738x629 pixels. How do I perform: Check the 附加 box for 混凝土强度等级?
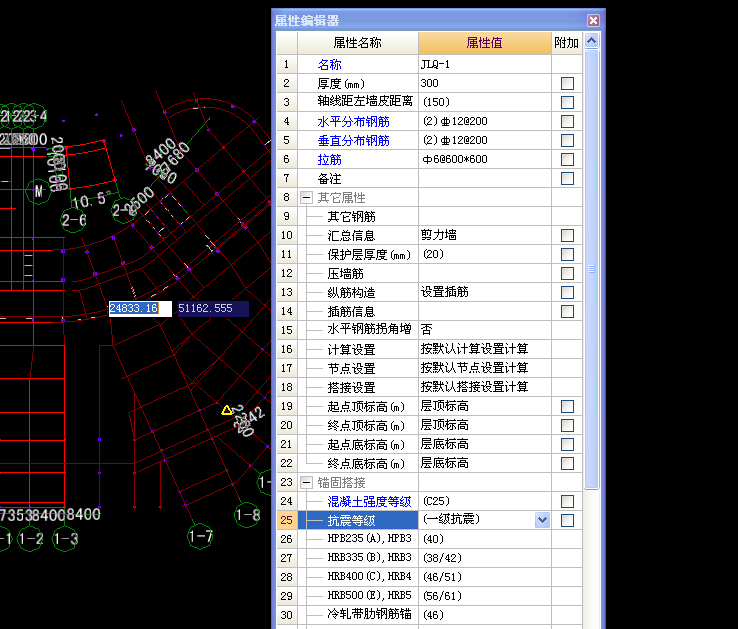tap(567, 501)
